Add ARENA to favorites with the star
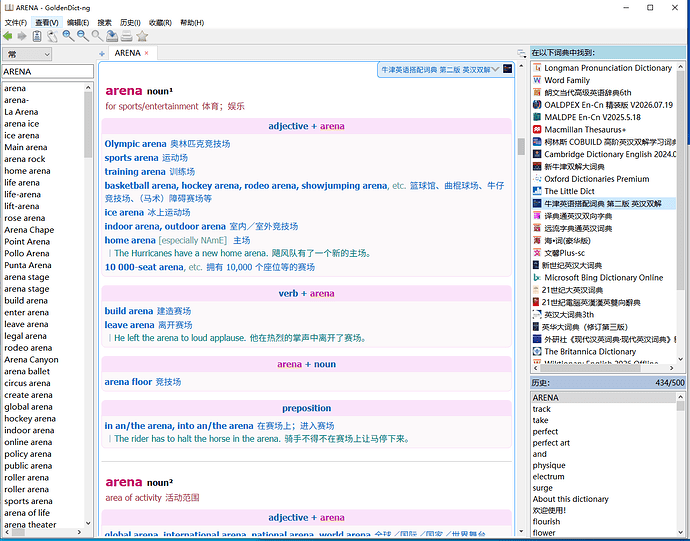Screen dimensions: 690x541 coord(142,36)
